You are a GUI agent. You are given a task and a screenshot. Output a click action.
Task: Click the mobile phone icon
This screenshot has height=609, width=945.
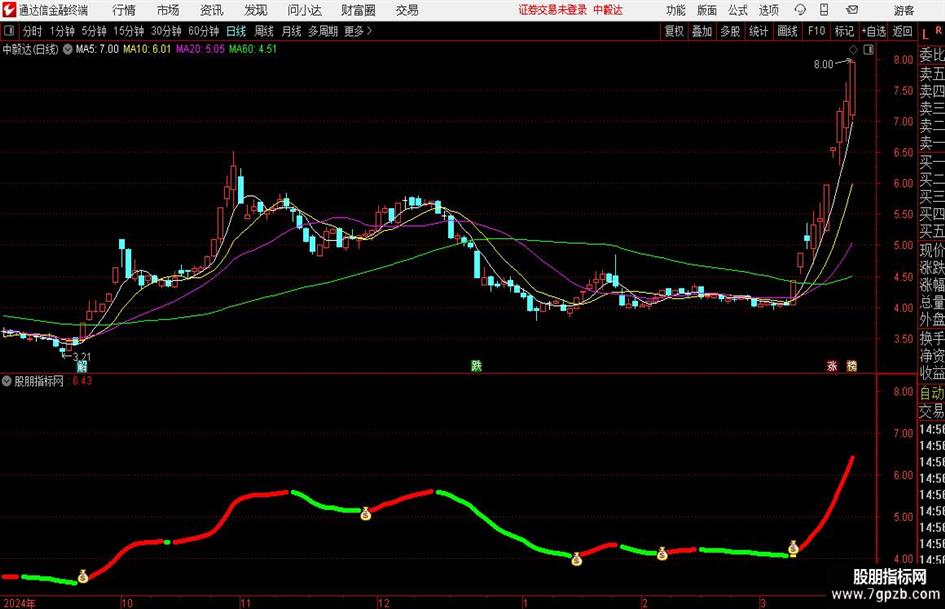[x=824, y=10]
